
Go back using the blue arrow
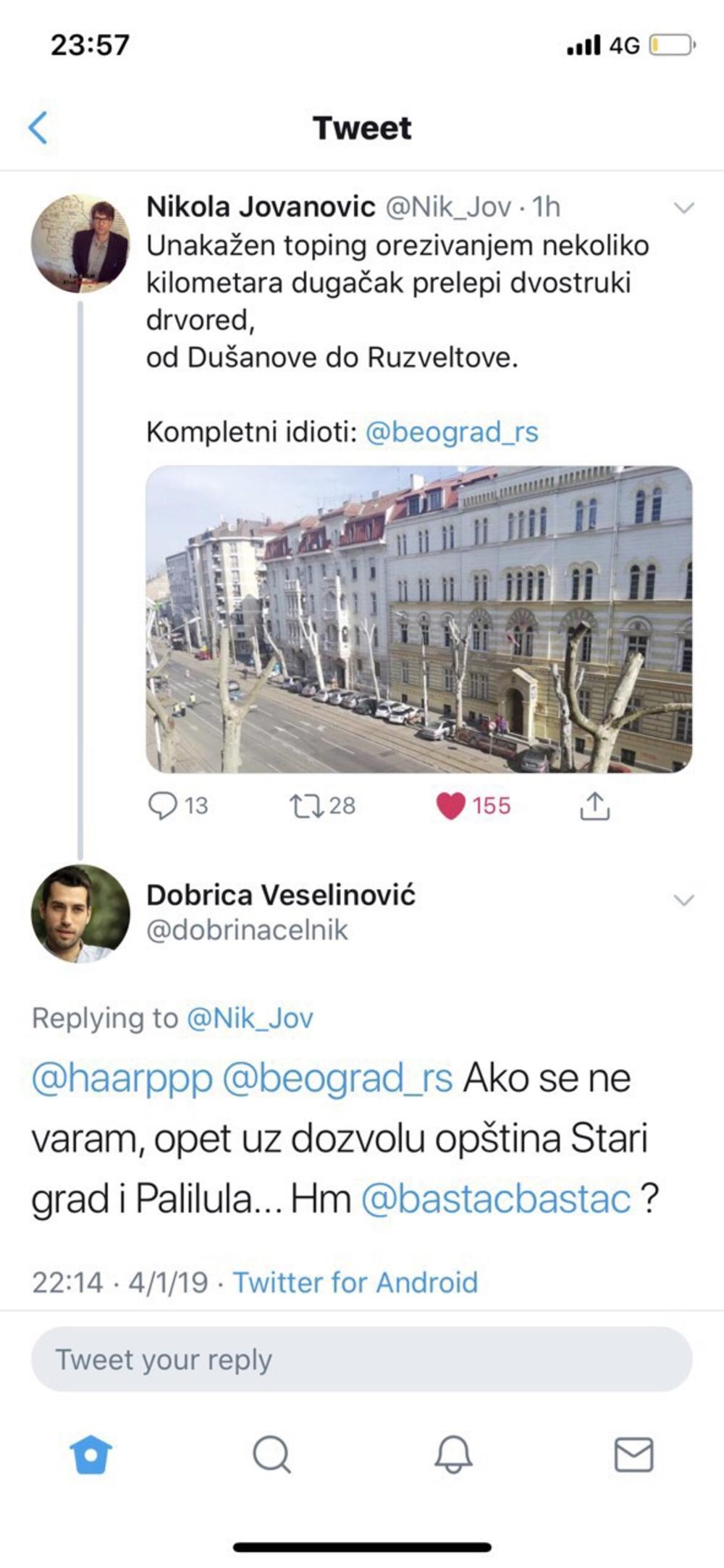click(38, 128)
